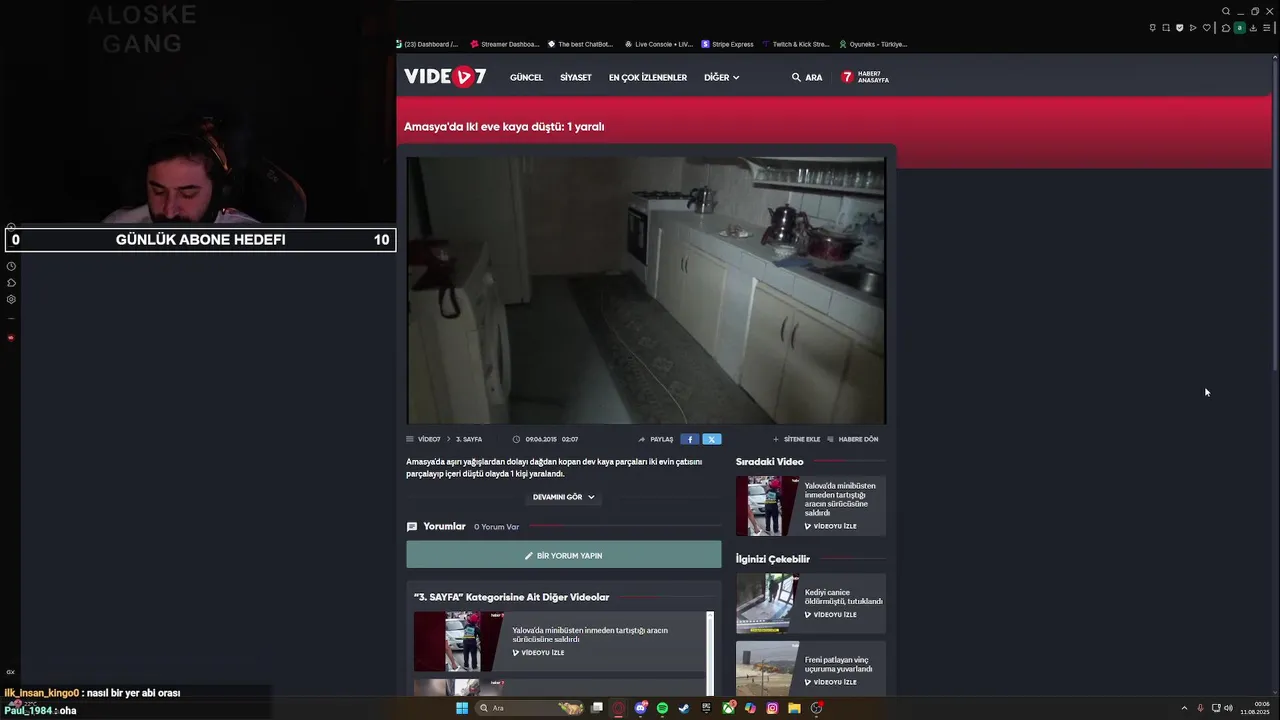
Task: Click 3. SAYFA breadcrumb link
Action: 469,439
